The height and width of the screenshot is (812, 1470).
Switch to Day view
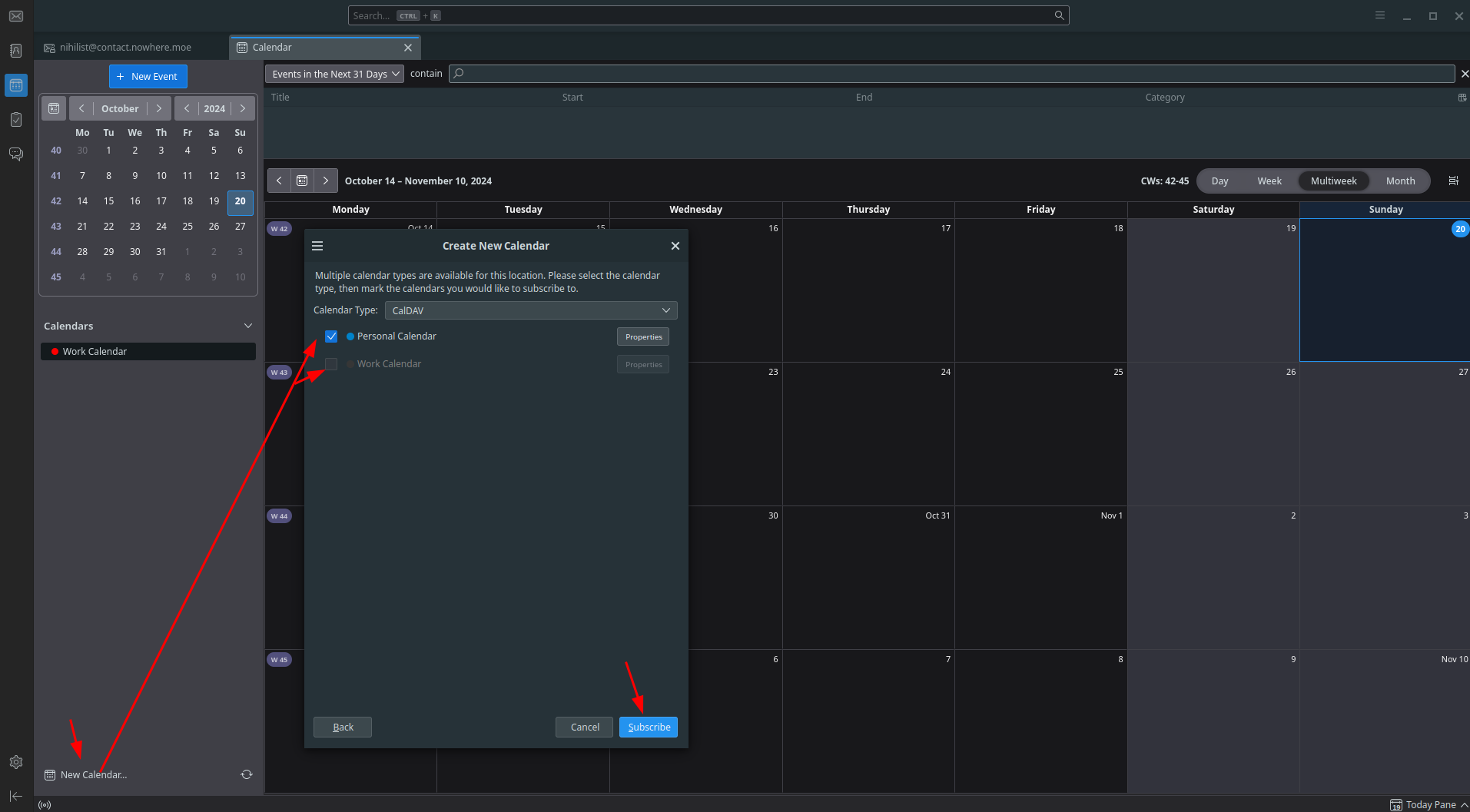pyautogui.click(x=1219, y=181)
